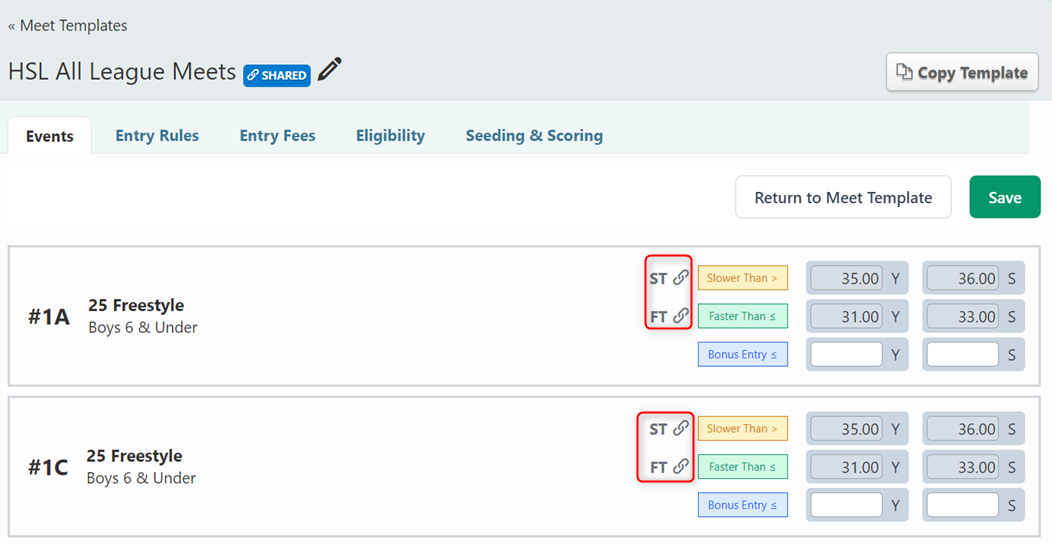Select Slower Than 35.00 Y field for #1C
The width and height of the screenshot is (1052, 544).
[x=846, y=429]
